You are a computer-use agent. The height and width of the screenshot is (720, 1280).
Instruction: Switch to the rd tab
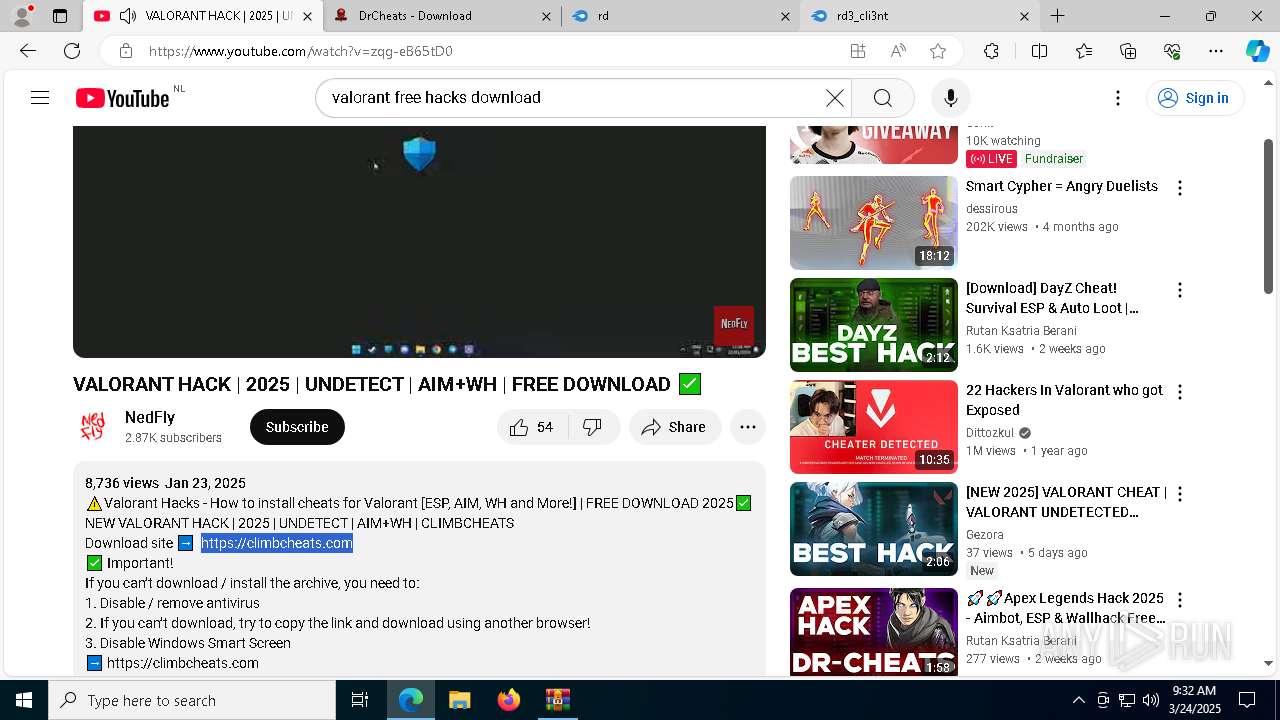tap(680, 16)
